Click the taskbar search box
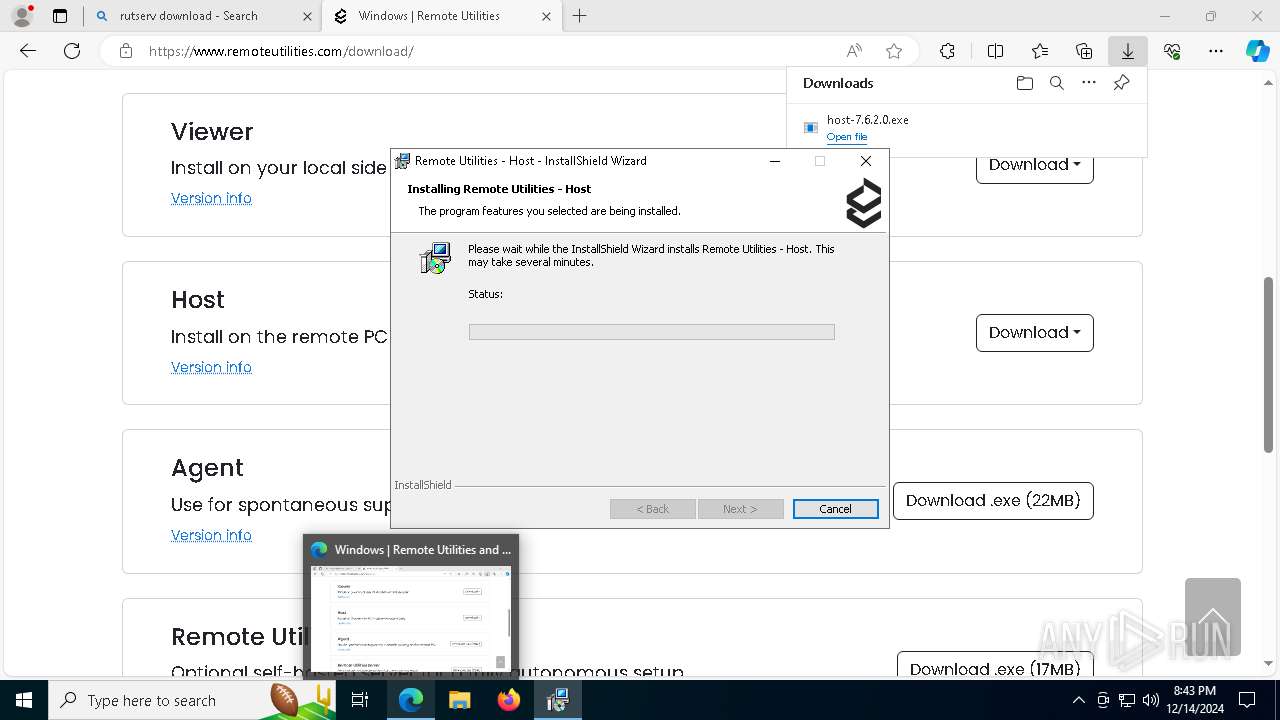This screenshot has height=720, width=1280. click(x=192, y=700)
